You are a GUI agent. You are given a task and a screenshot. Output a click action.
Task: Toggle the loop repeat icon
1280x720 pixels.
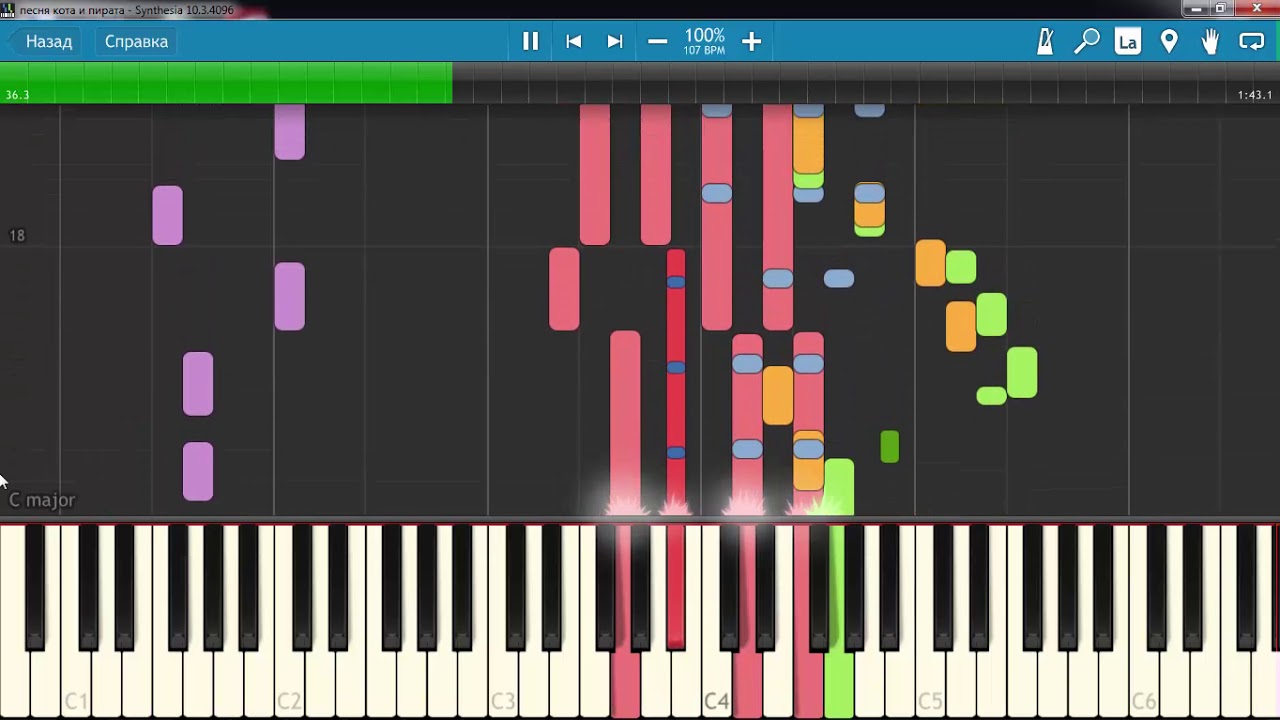1252,41
